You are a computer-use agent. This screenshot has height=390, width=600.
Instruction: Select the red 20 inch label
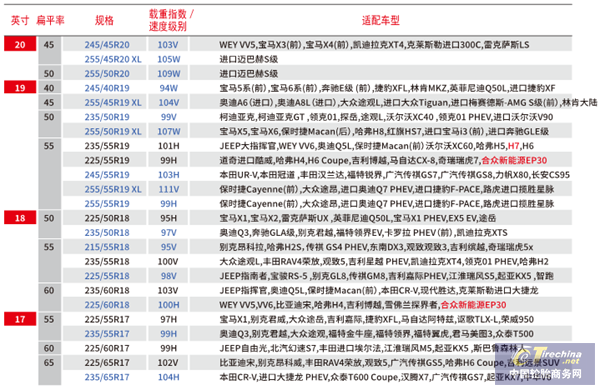click(x=20, y=44)
